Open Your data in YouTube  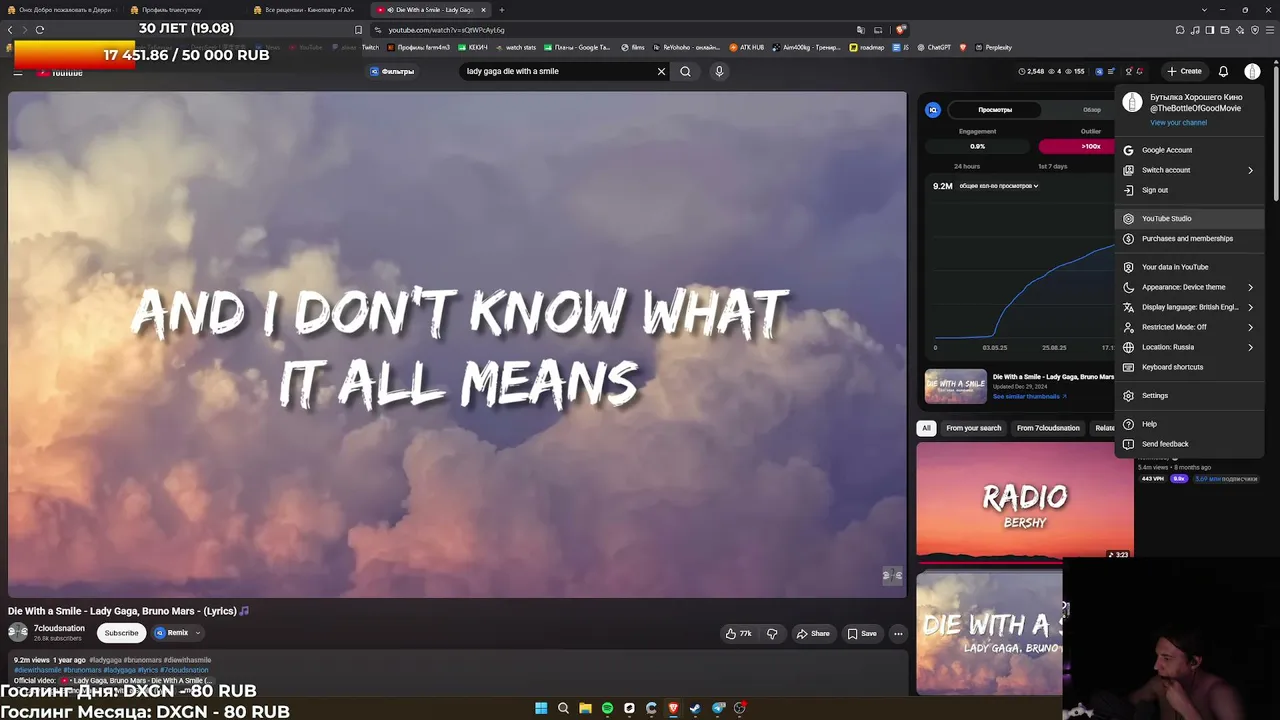1189,267
